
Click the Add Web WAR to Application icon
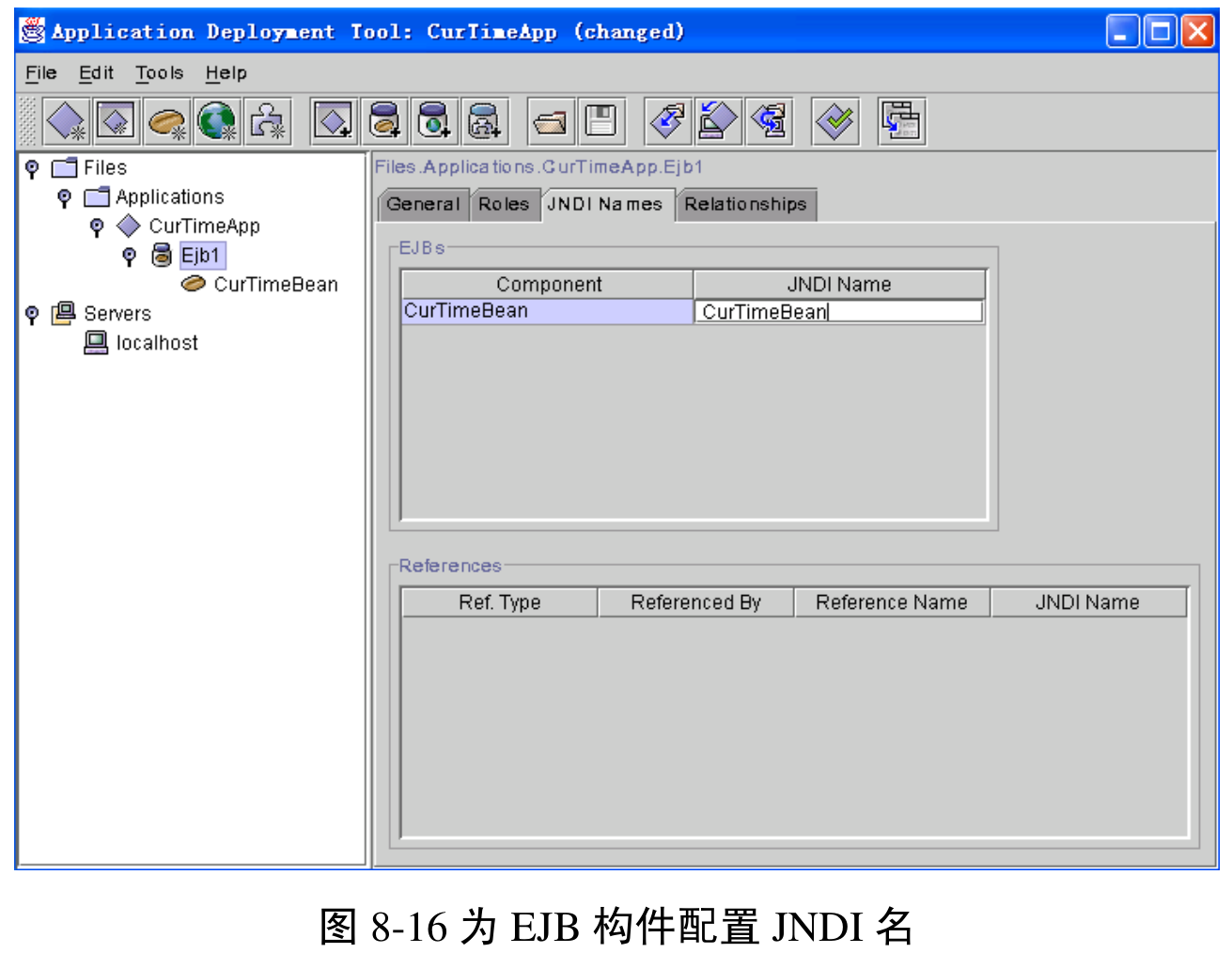point(434,121)
